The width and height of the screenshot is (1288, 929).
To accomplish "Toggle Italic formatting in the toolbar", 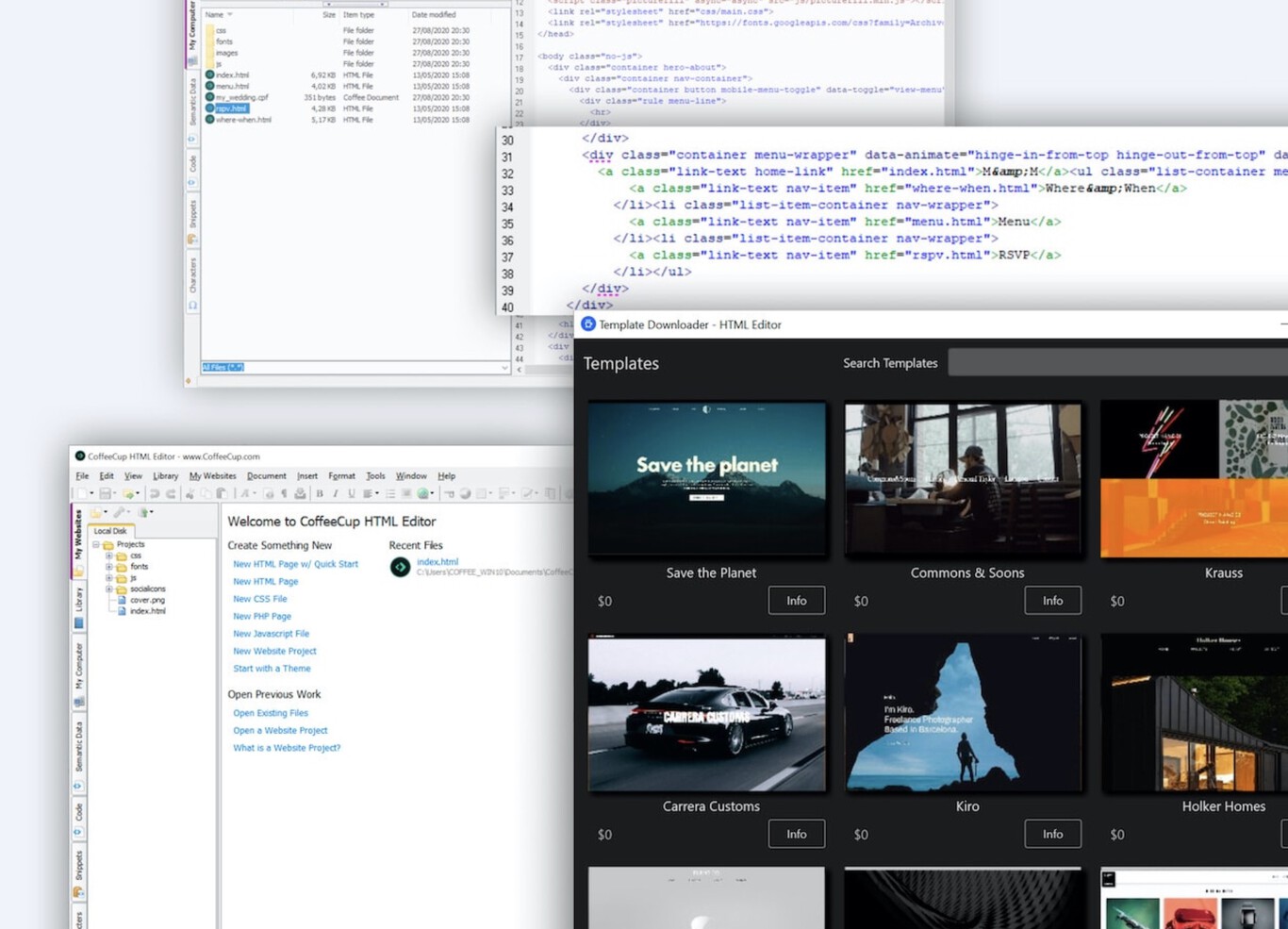I will 335,494.
